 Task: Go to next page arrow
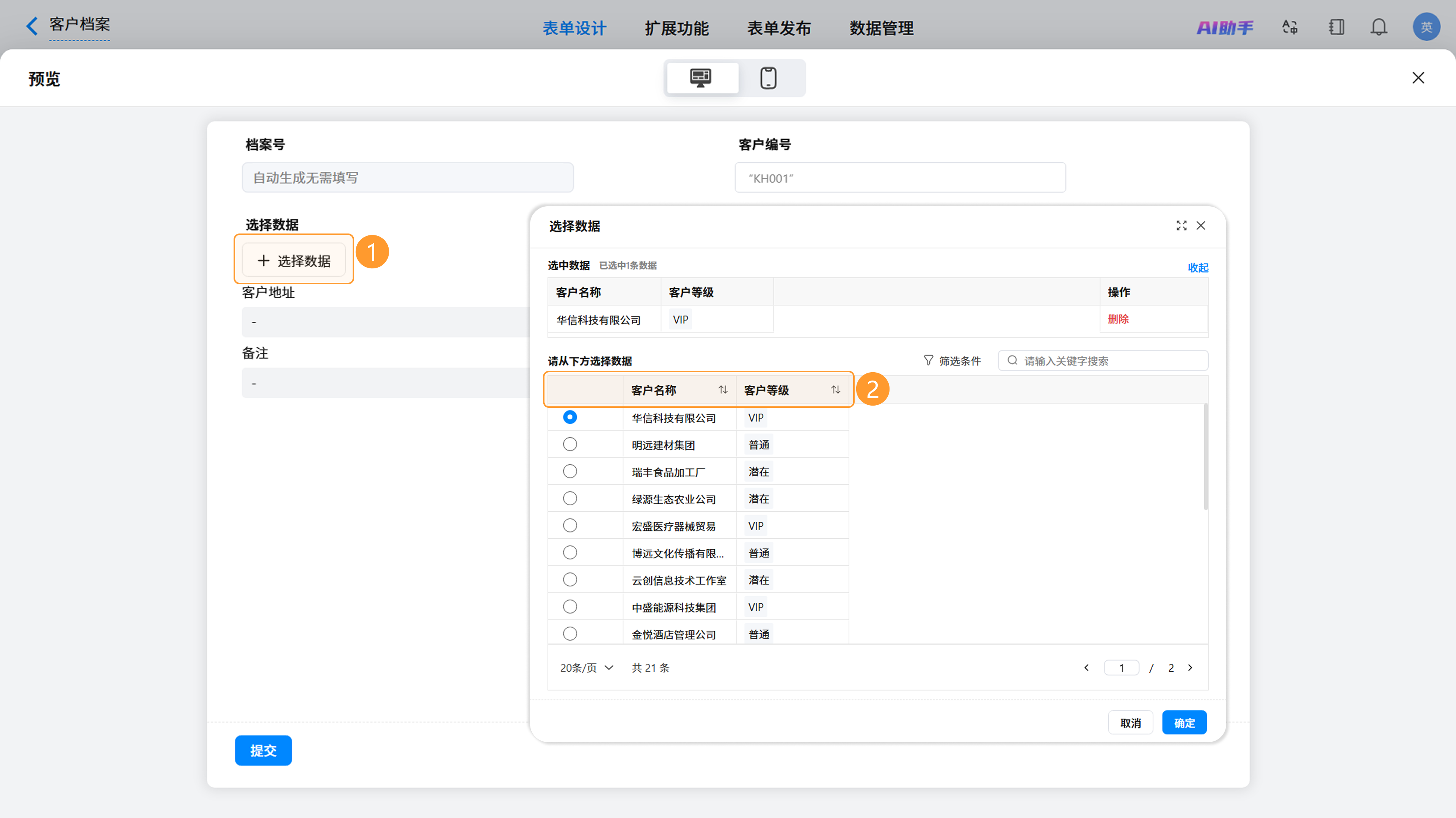coord(1190,668)
